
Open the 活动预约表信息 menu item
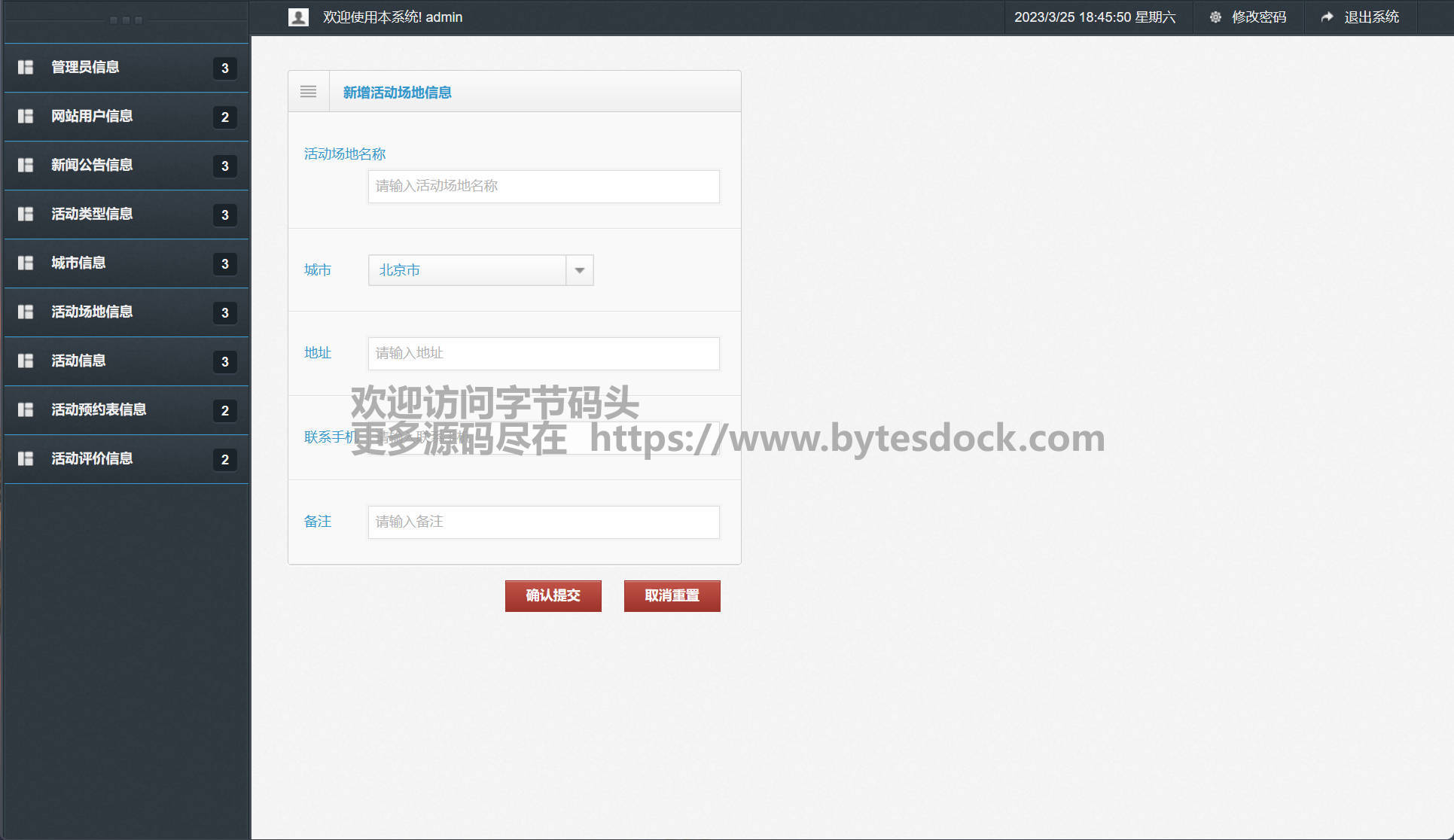tap(99, 409)
